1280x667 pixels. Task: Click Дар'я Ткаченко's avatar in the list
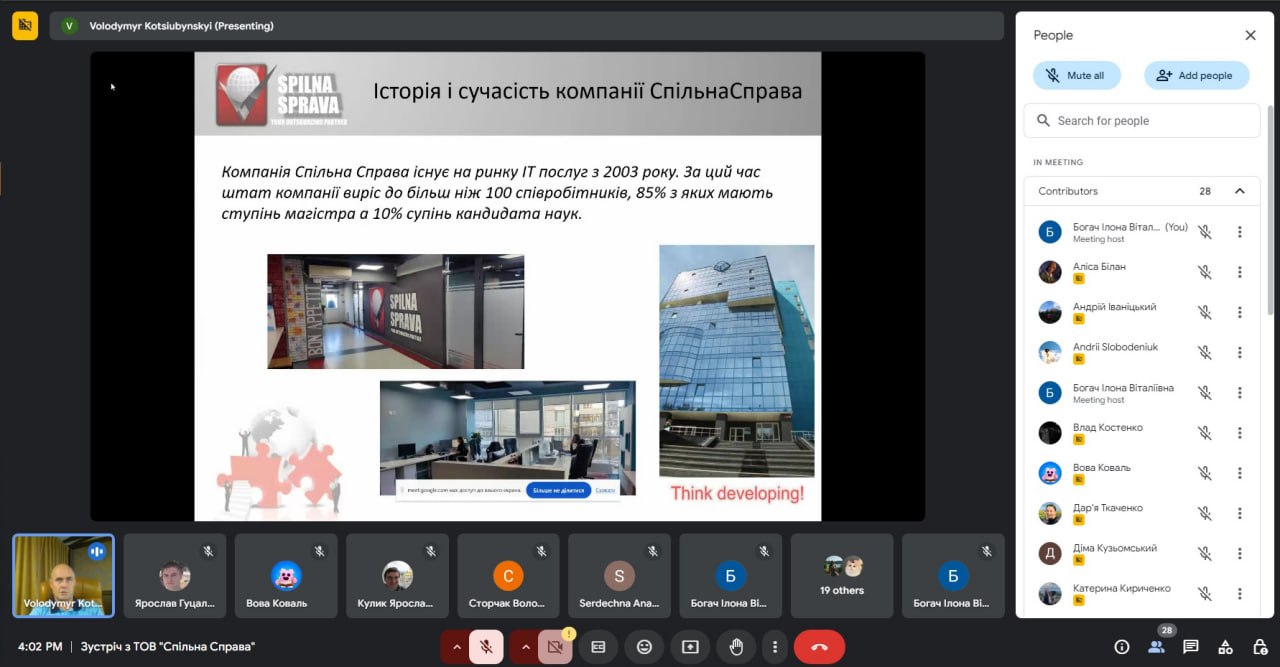(x=1050, y=513)
